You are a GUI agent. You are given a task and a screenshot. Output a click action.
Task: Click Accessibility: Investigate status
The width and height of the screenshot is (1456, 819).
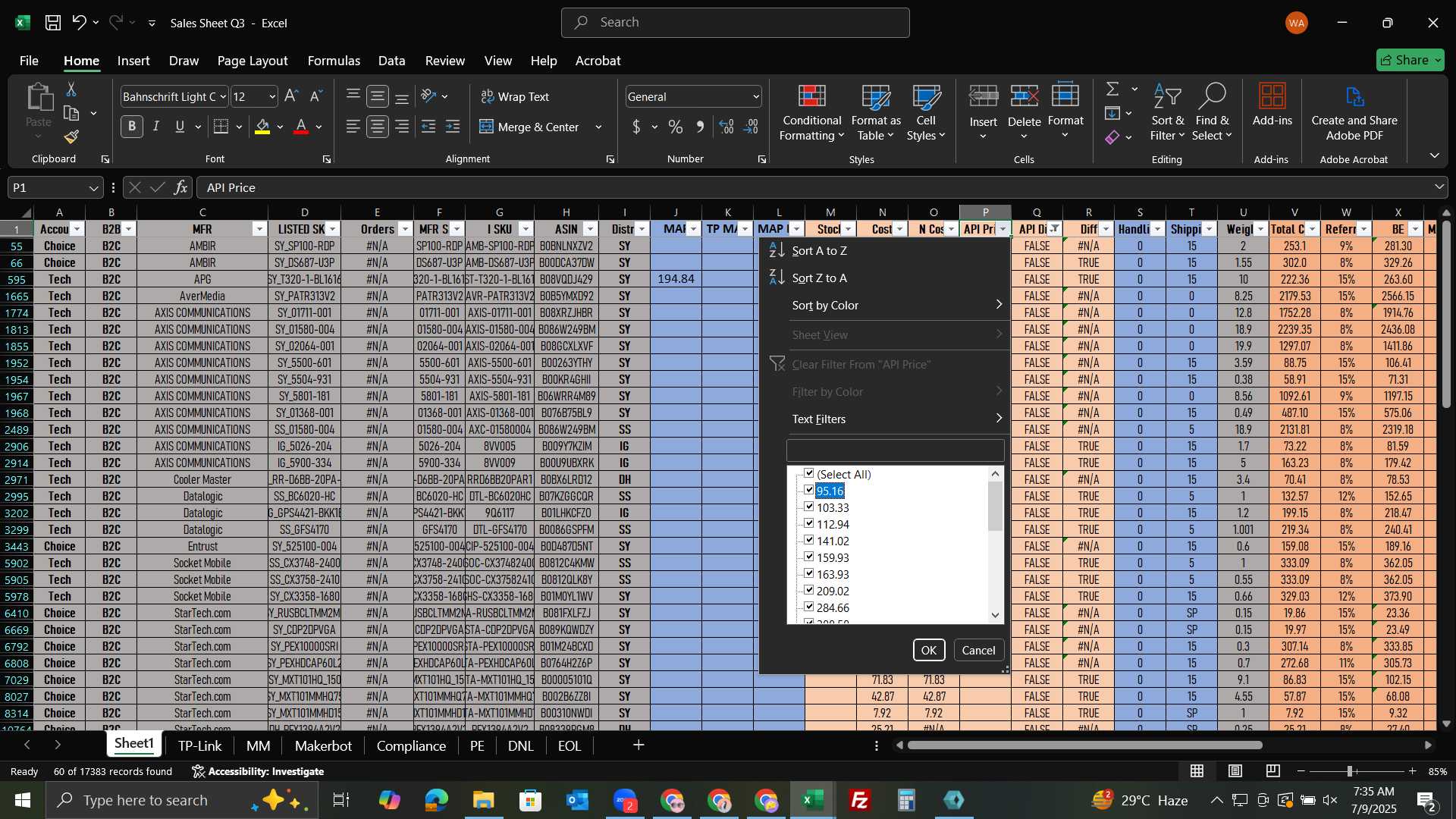pyautogui.click(x=258, y=771)
